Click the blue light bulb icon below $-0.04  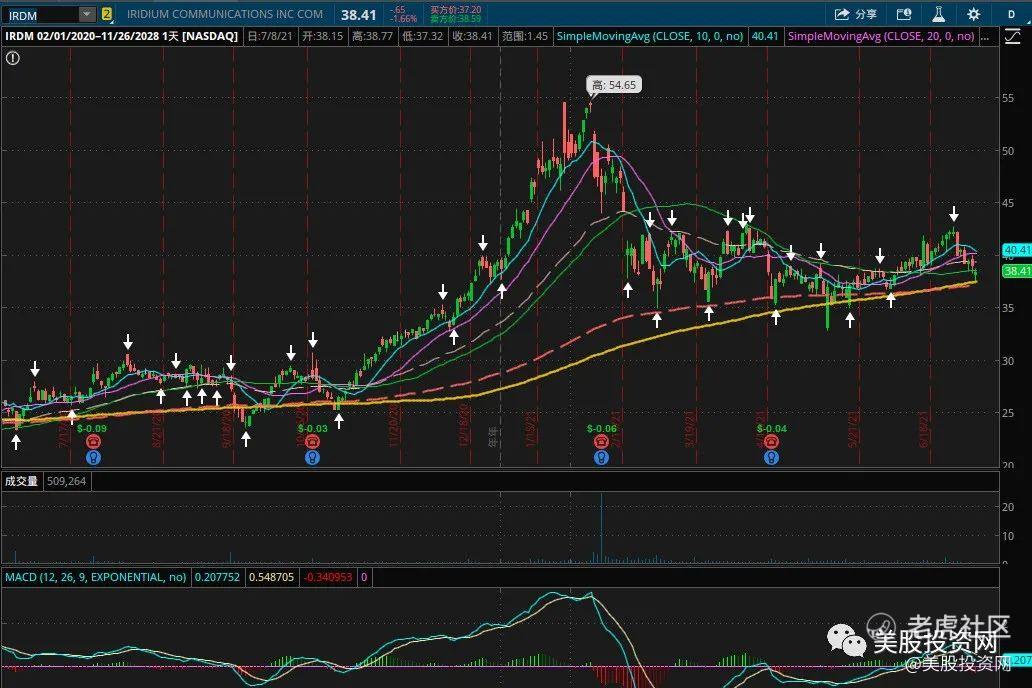(771, 457)
